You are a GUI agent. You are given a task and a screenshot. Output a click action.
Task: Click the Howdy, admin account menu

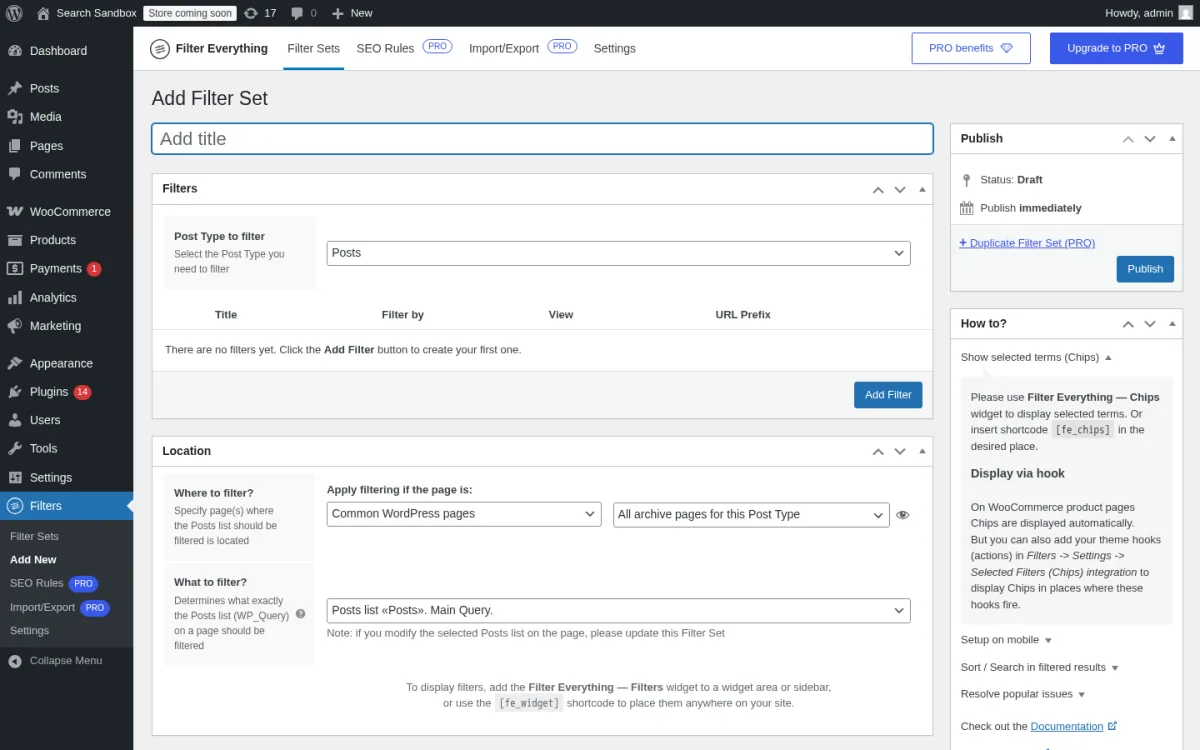click(1147, 13)
